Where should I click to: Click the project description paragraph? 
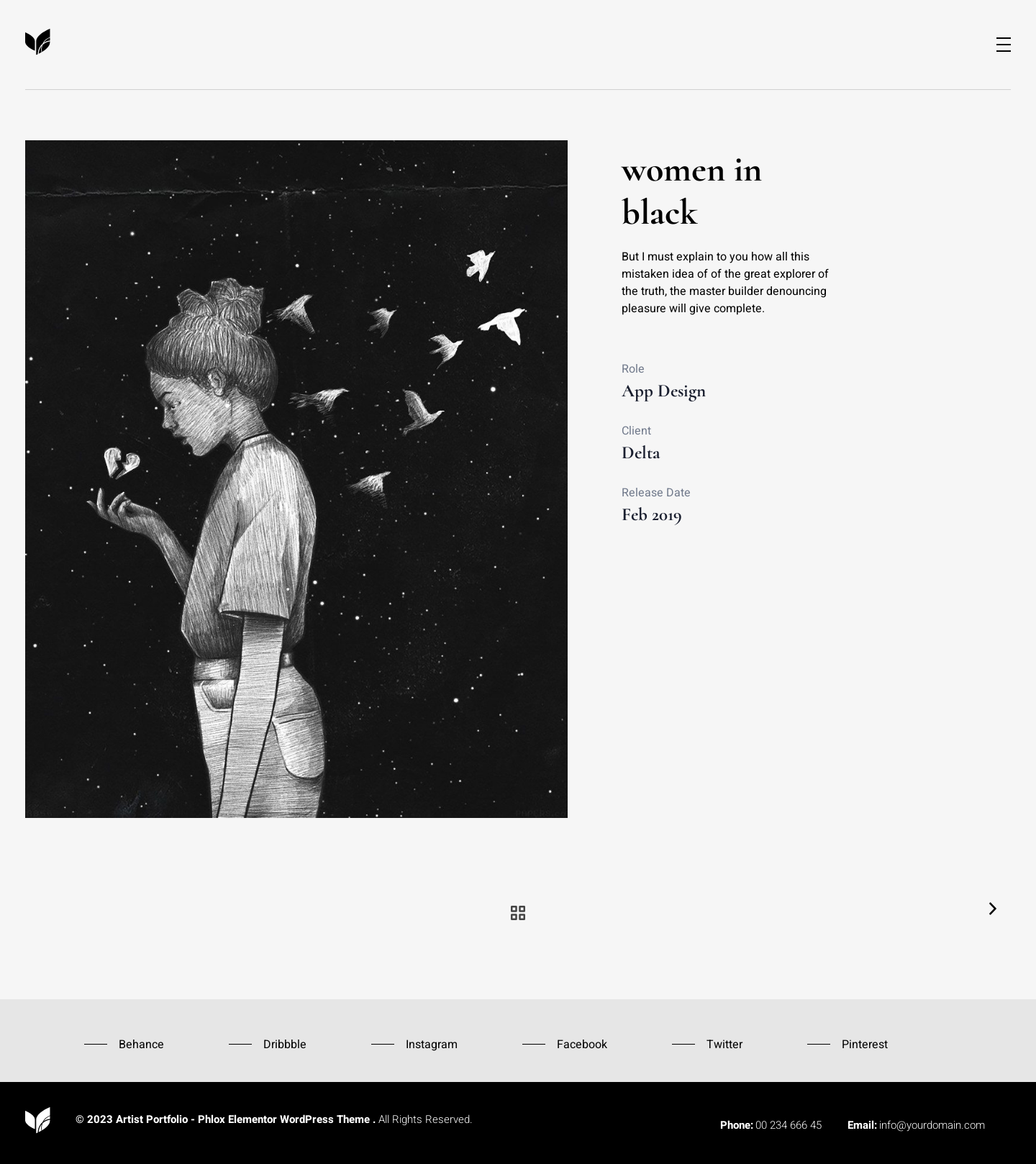725,283
